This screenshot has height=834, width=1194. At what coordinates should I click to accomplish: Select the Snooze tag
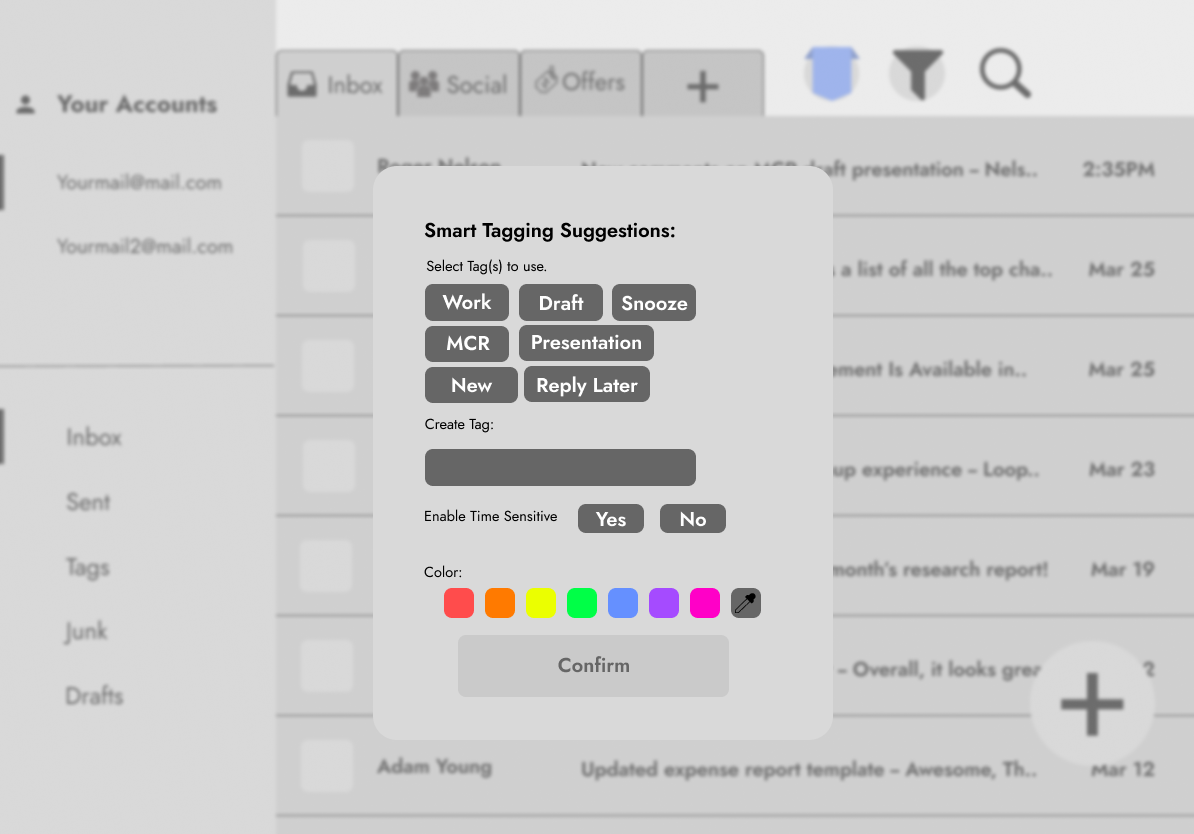click(654, 302)
